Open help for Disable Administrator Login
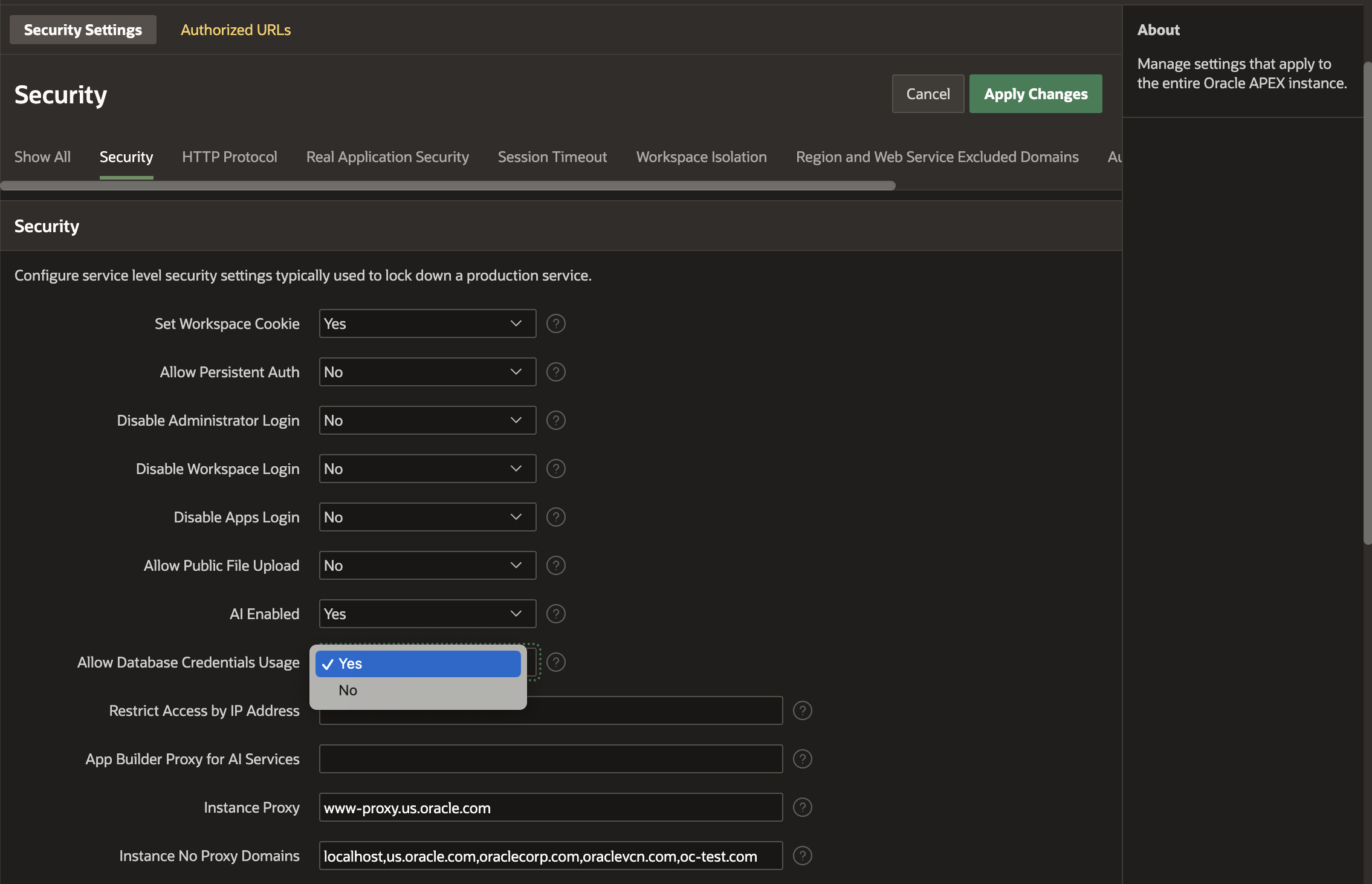The image size is (1372, 884). [x=555, y=420]
